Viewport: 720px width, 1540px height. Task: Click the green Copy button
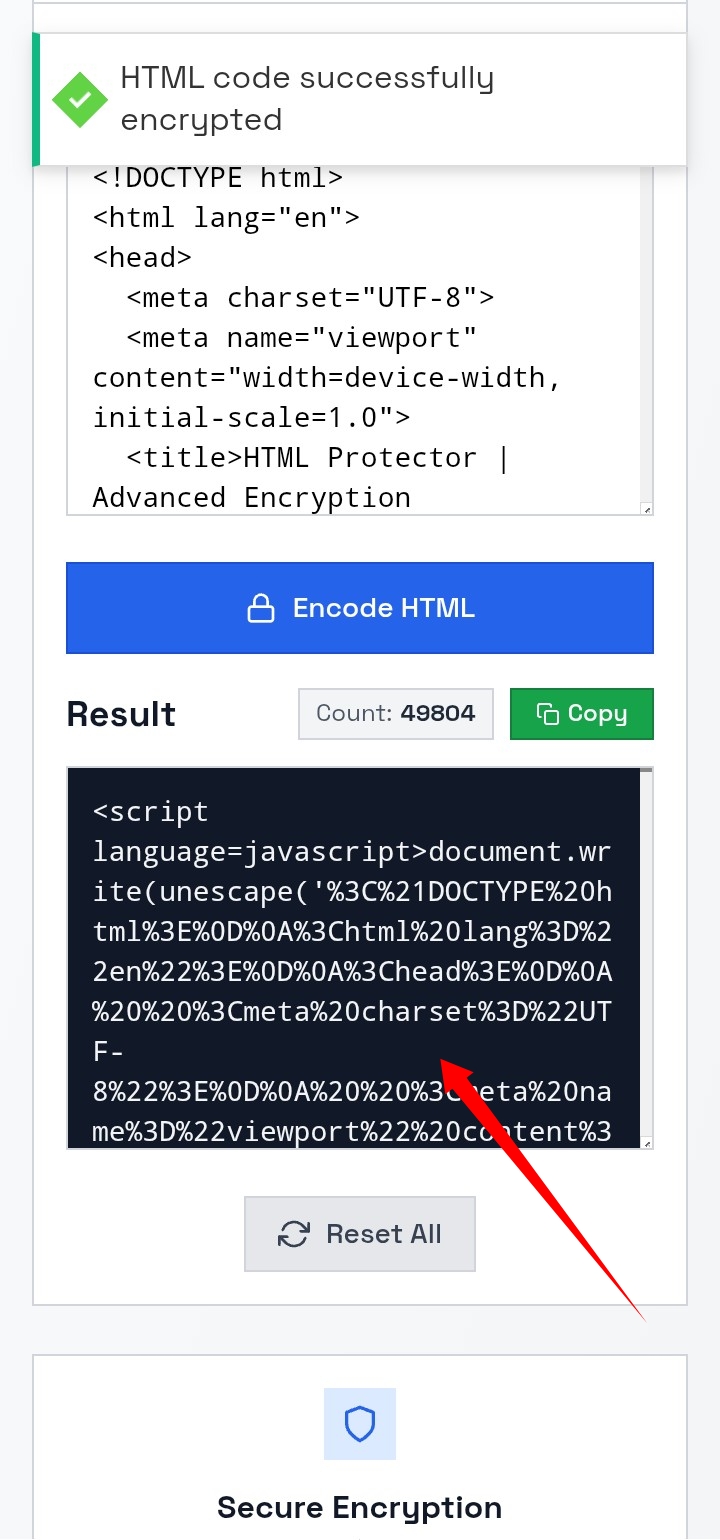(582, 713)
